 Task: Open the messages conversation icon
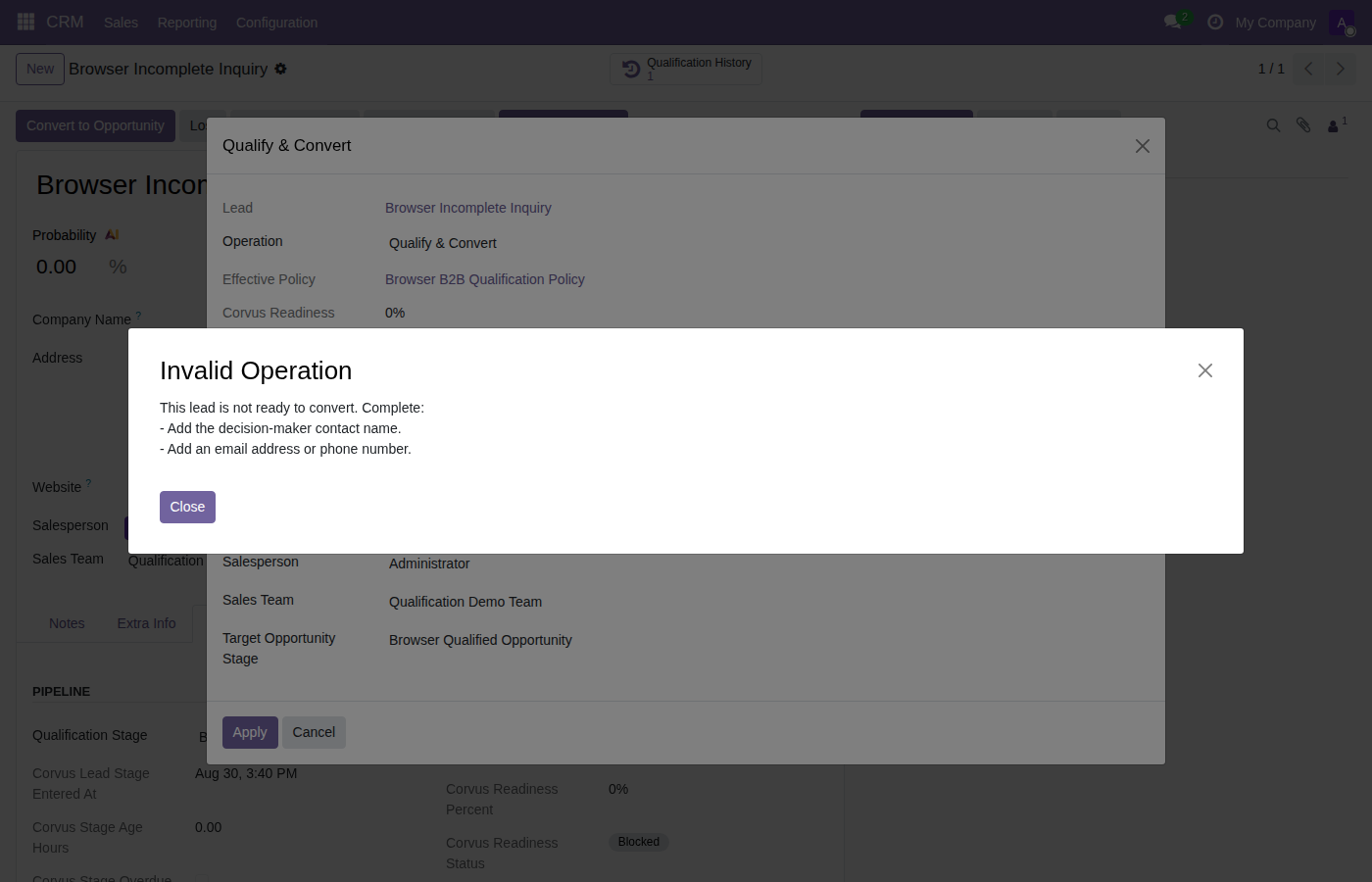pyautogui.click(x=1172, y=22)
